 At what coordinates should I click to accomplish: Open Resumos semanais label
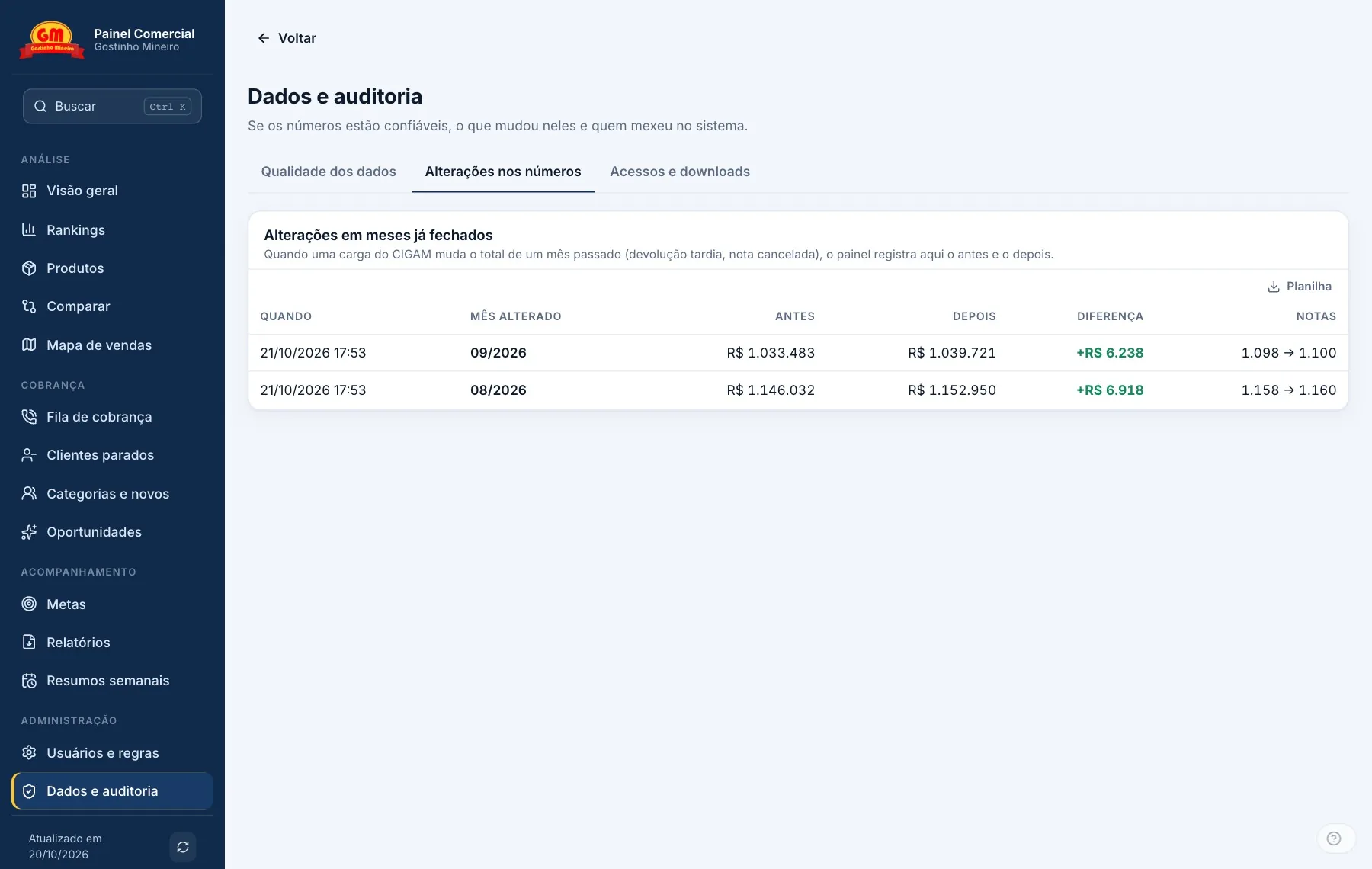[108, 681]
